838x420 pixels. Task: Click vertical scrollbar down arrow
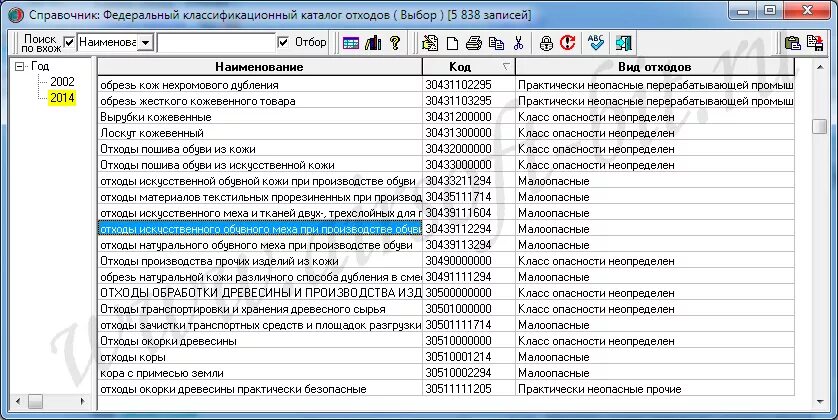click(820, 402)
